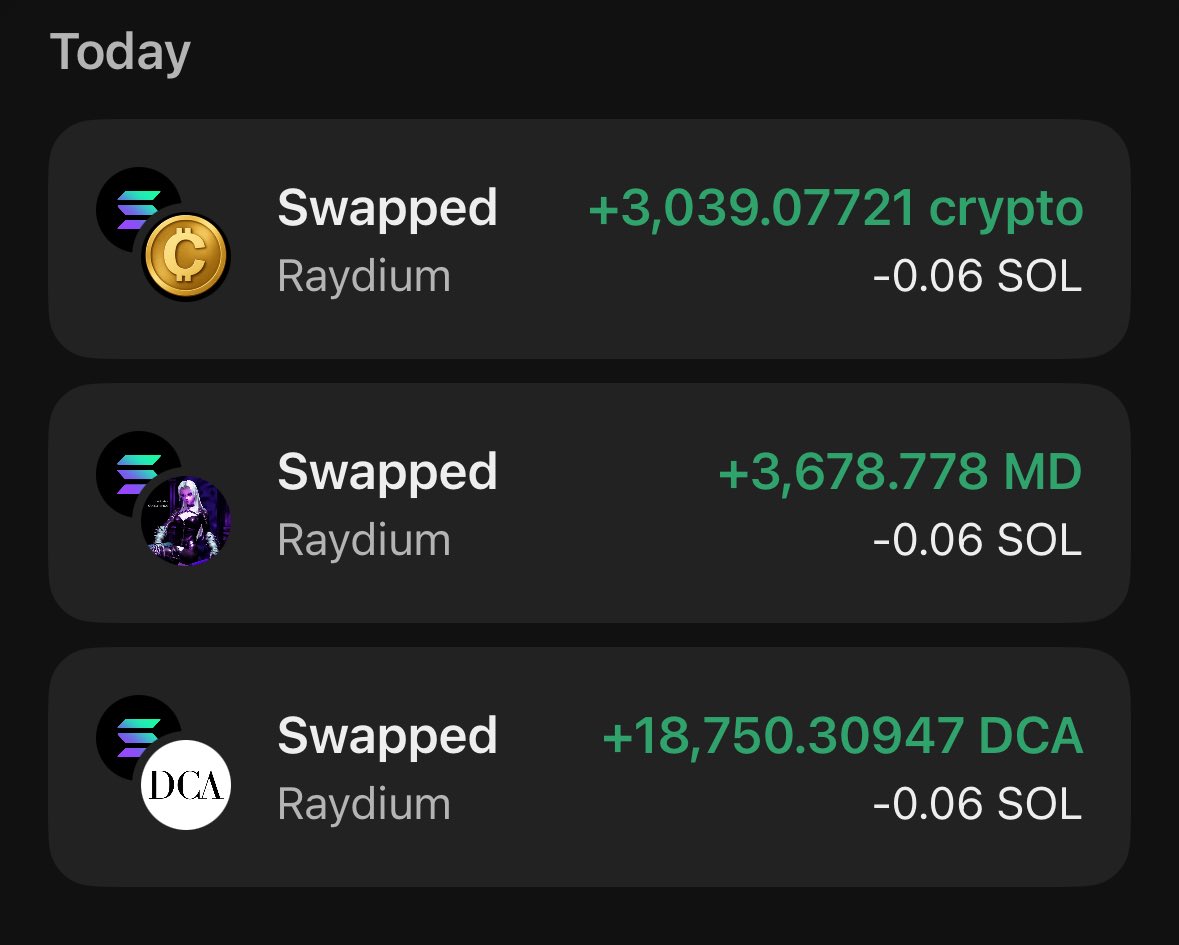Select the Swapped label in DCA transaction
Image resolution: width=1179 pixels, height=945 pixels.
[387, 737]
